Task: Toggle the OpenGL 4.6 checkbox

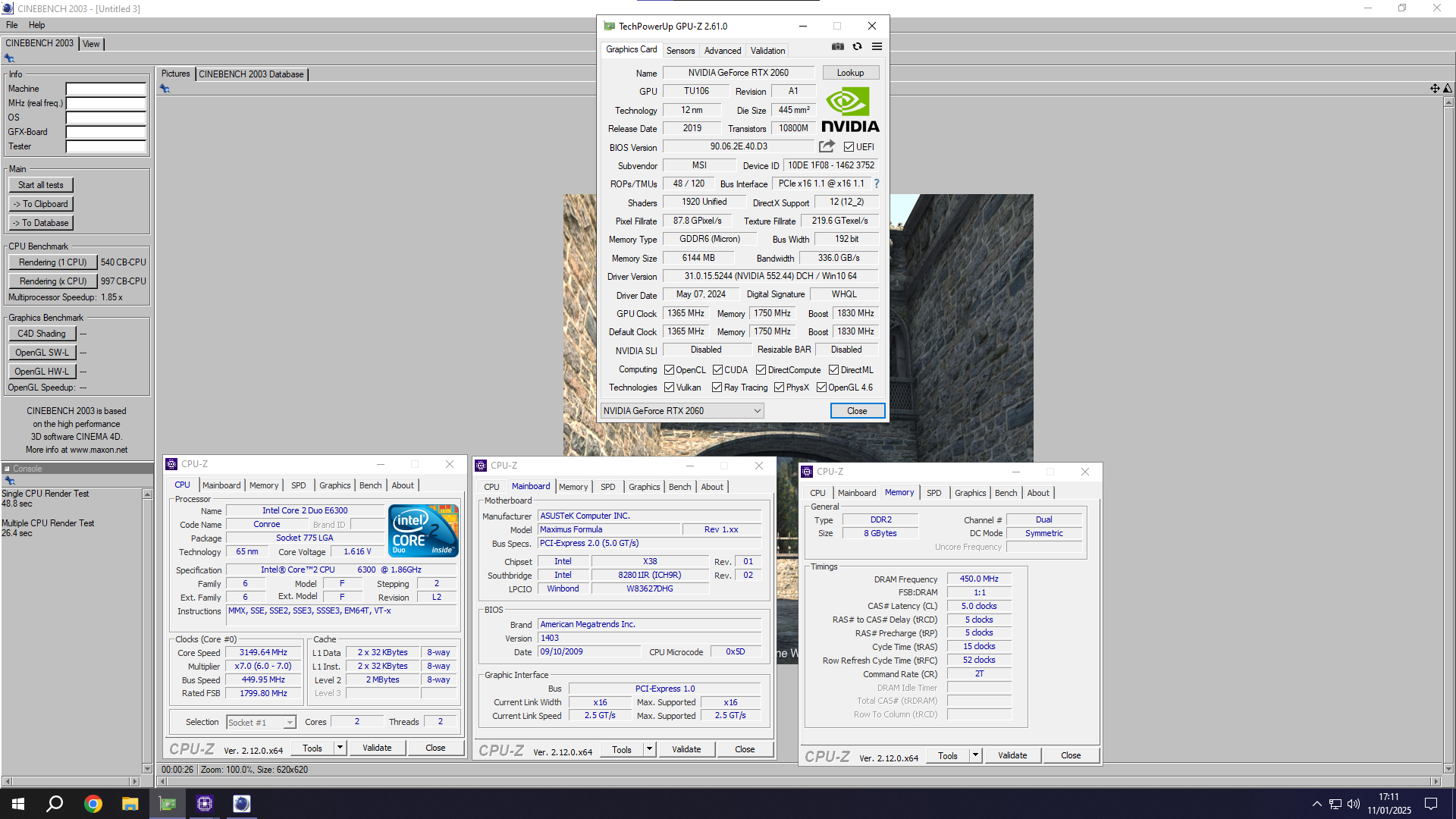Action: [x=821, y=388]
